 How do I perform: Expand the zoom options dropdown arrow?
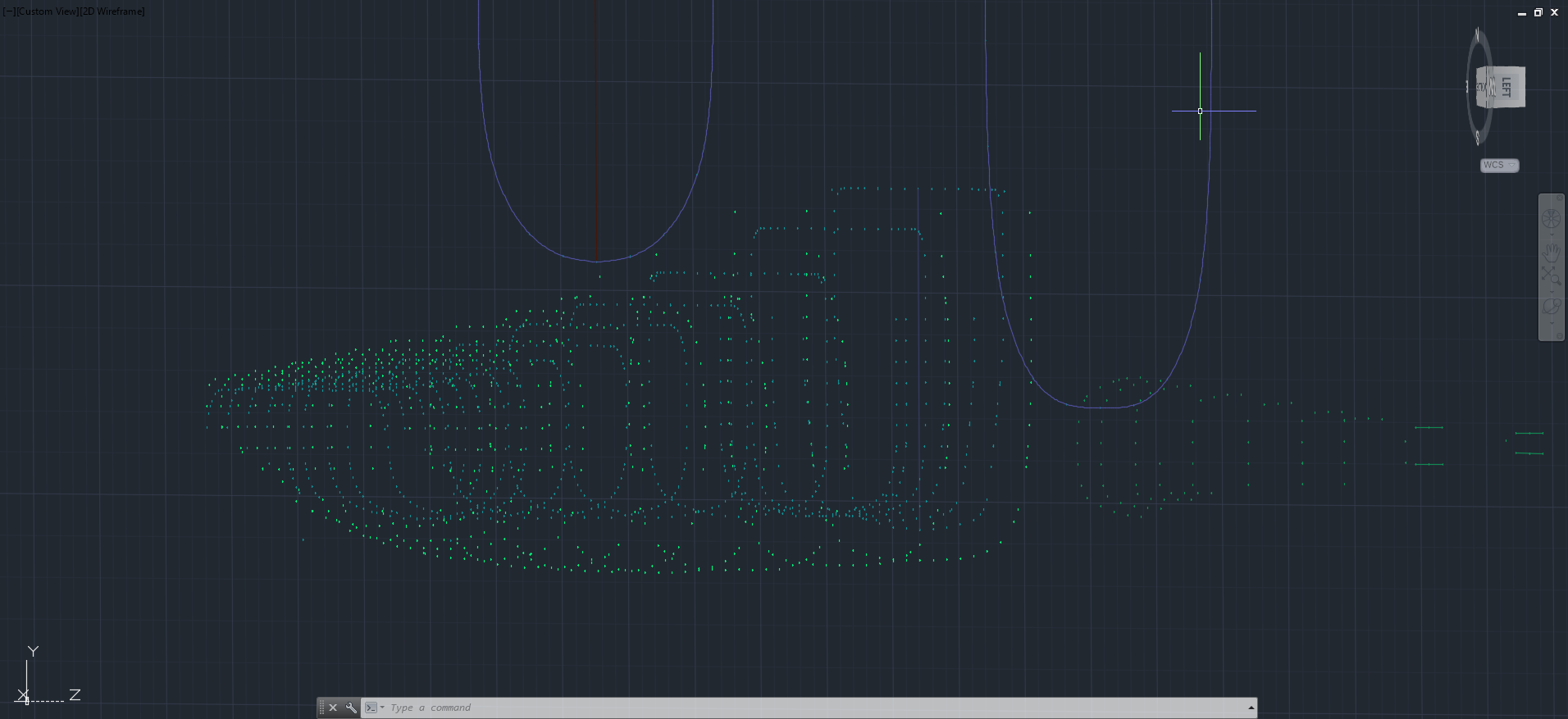point(1551,291)
